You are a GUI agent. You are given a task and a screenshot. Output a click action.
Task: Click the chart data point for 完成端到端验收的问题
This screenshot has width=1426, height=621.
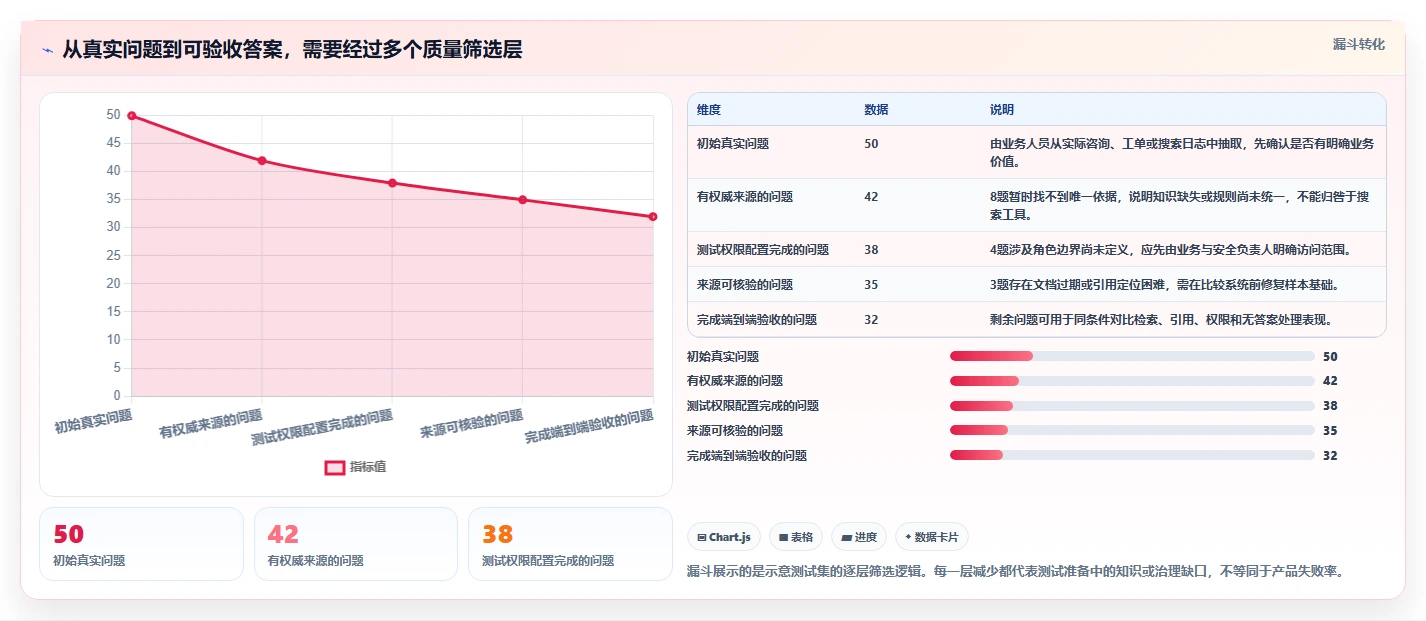tap(653, 217)
